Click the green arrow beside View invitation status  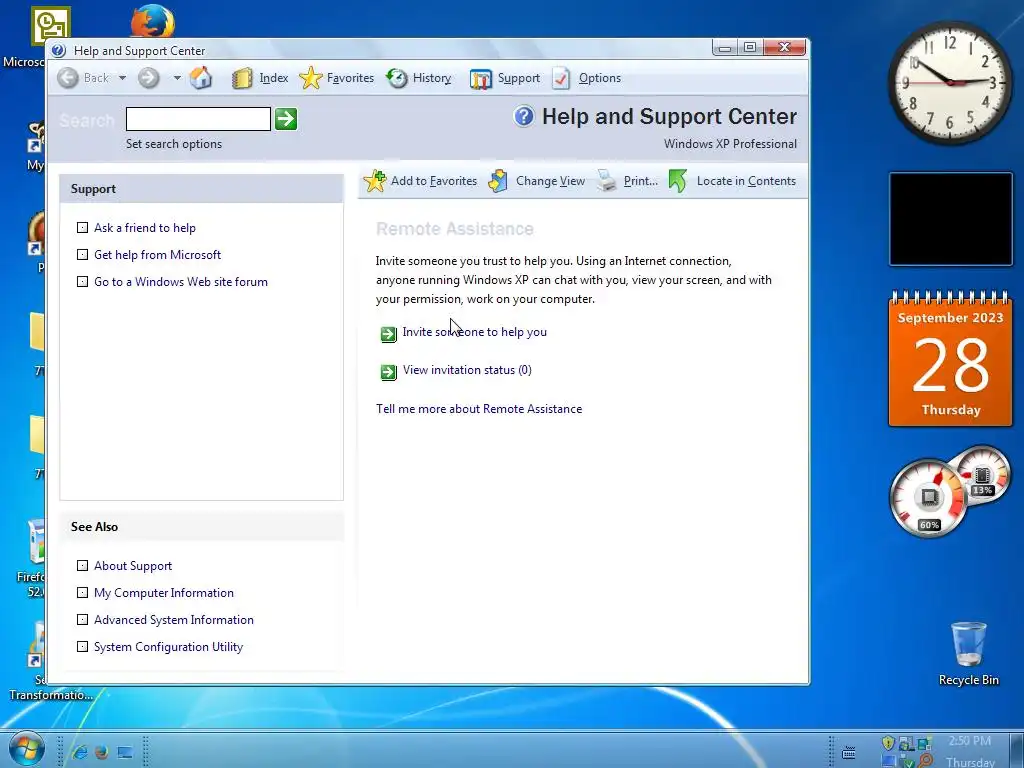tap(389, 372)
